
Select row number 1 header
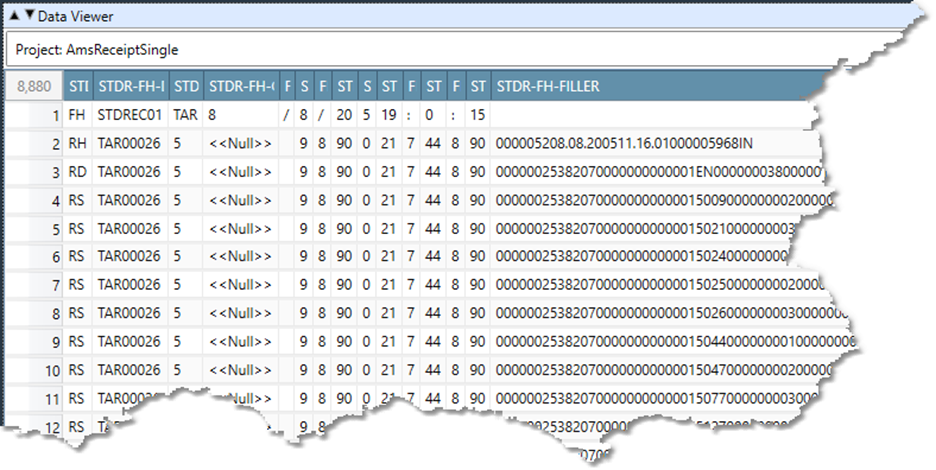34,115
